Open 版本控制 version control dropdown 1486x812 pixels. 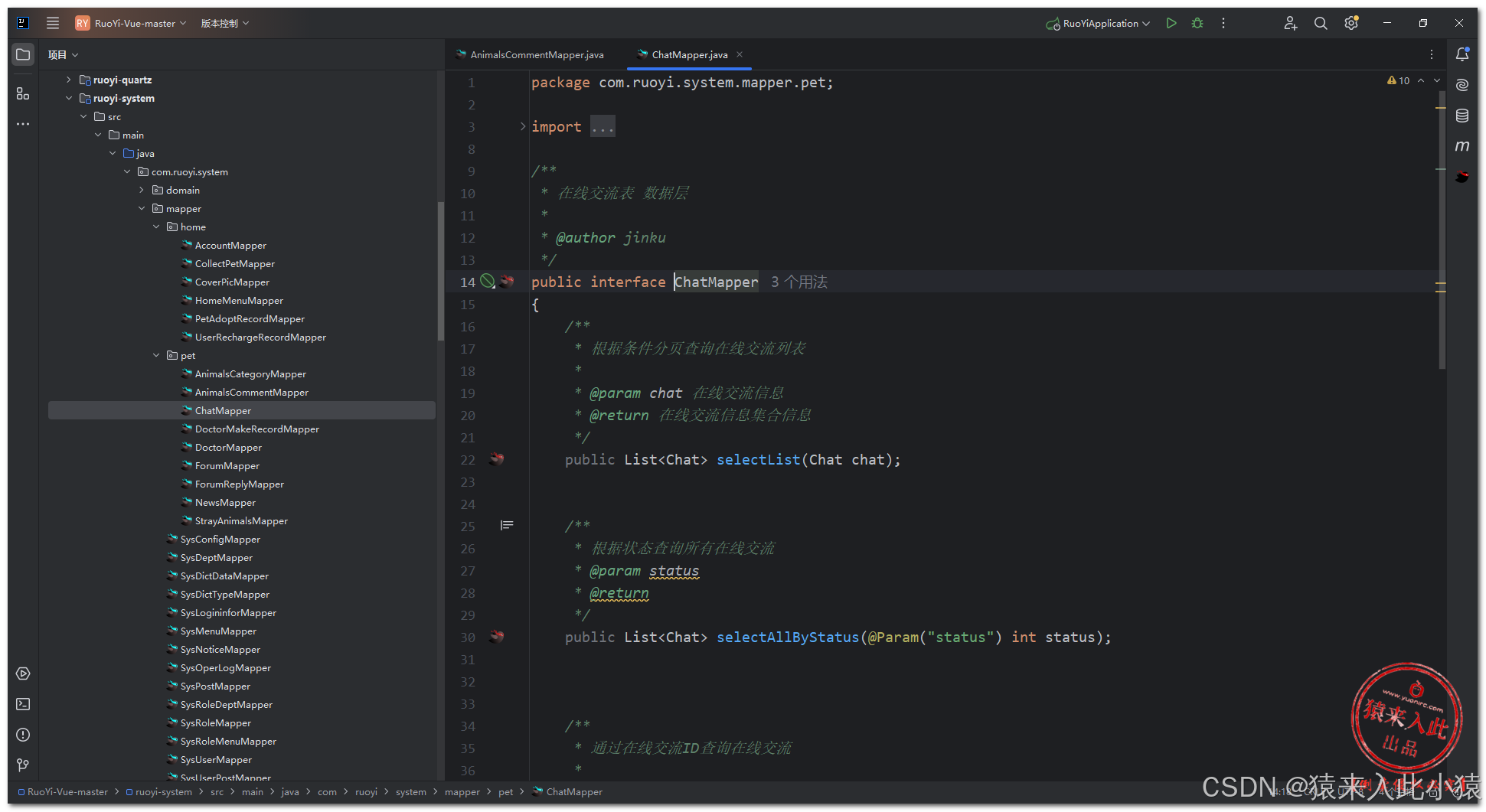tap(225, 23)
